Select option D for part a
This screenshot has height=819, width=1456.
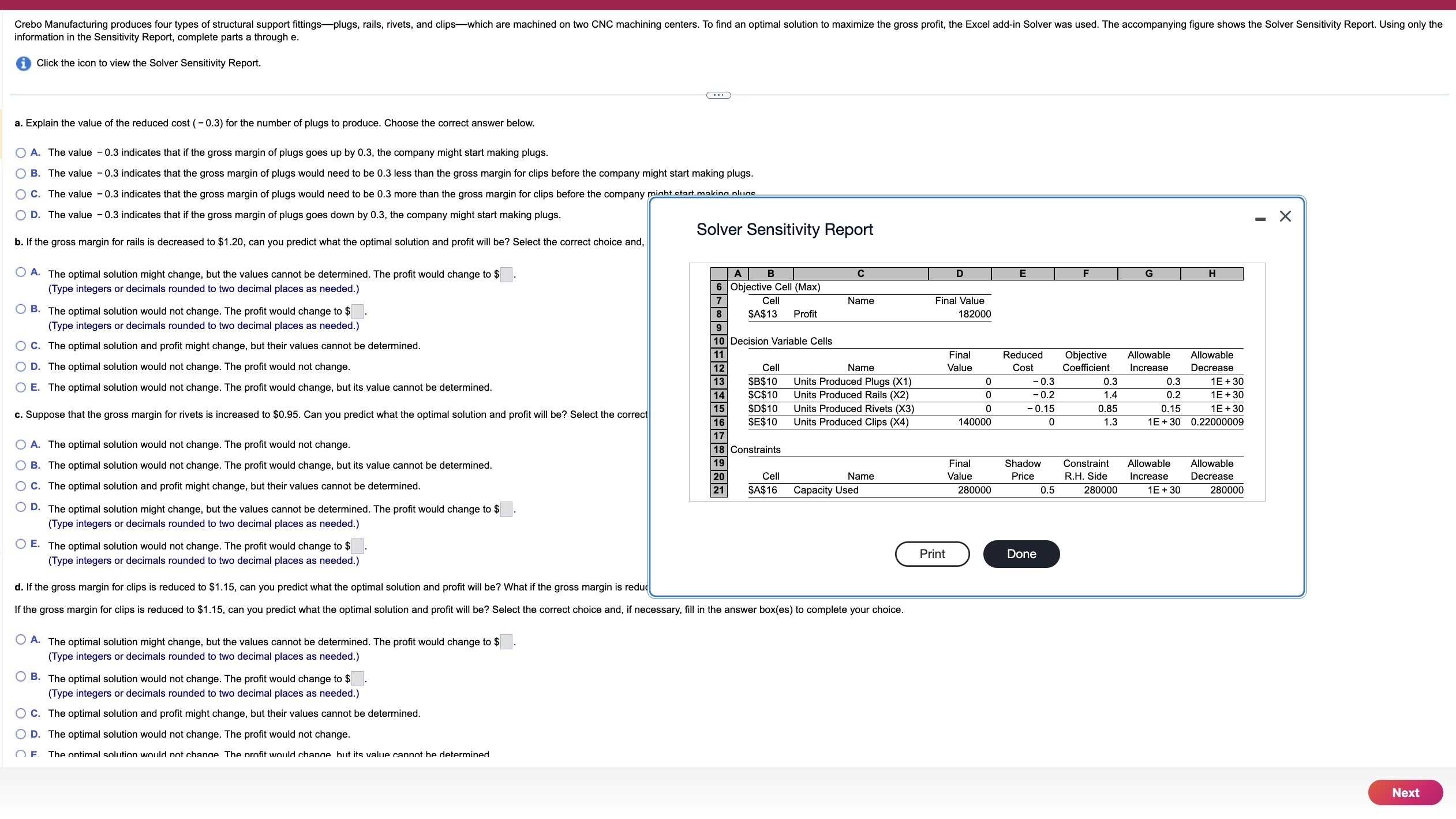coord(21,215)
